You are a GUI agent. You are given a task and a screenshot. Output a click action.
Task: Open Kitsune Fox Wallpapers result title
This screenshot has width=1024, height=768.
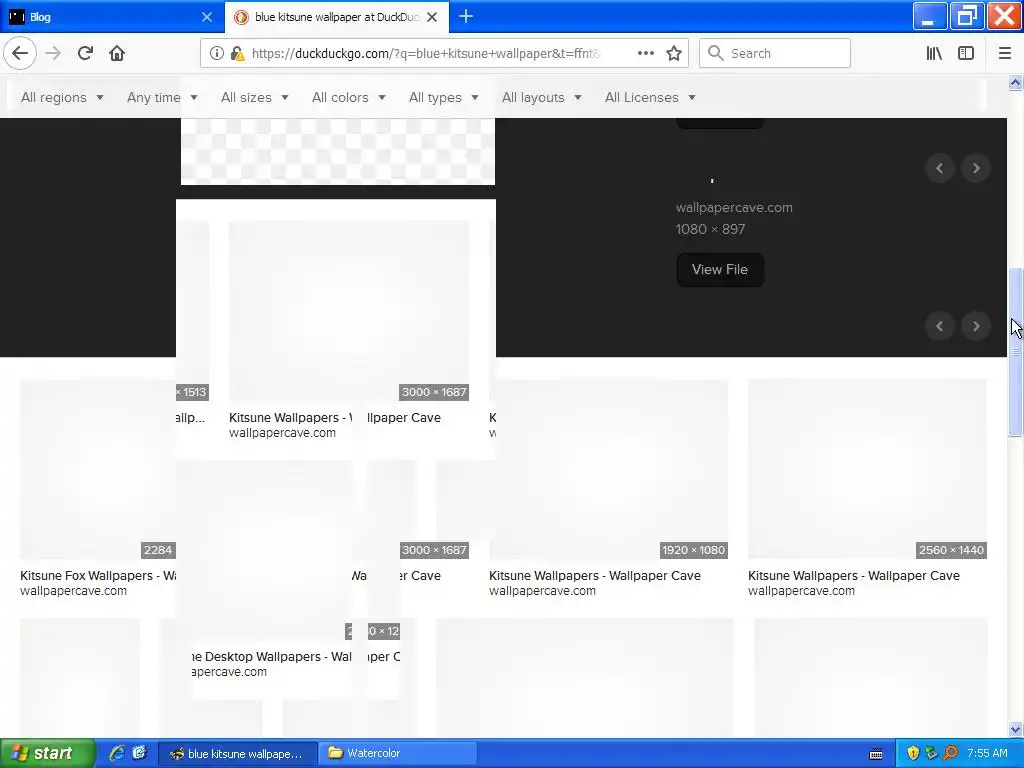tap(98, 575)
